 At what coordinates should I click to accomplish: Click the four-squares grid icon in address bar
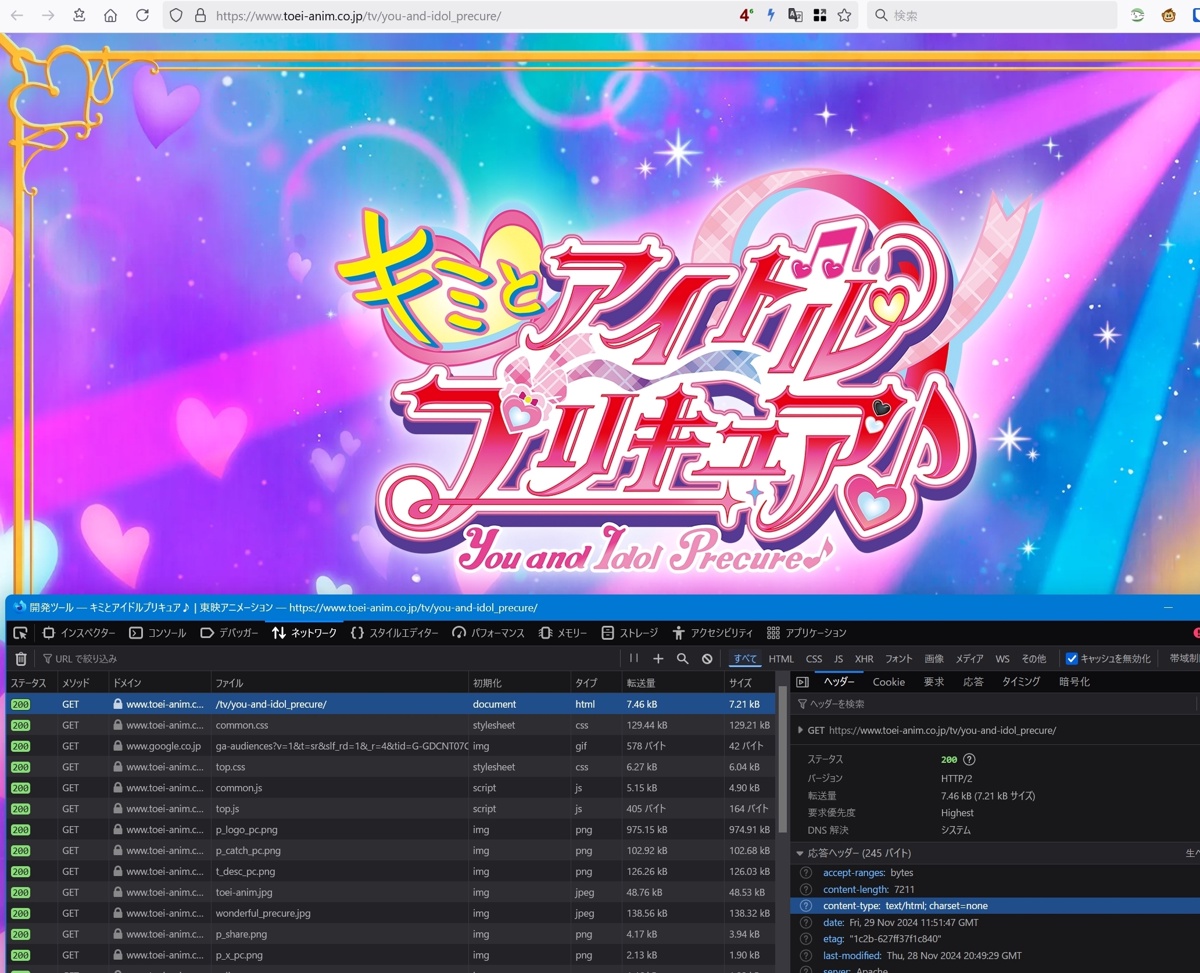click(x=819, y=16)
